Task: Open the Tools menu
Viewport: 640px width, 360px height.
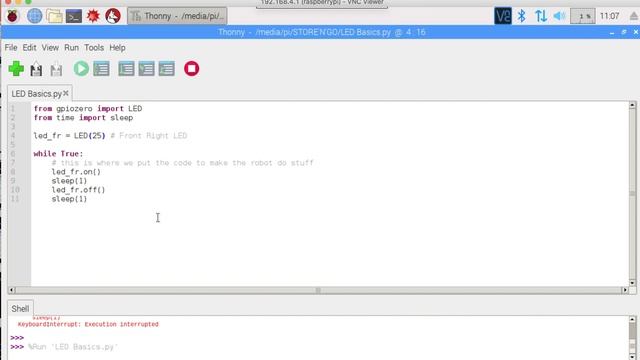Action: click(x=94, y=48)
